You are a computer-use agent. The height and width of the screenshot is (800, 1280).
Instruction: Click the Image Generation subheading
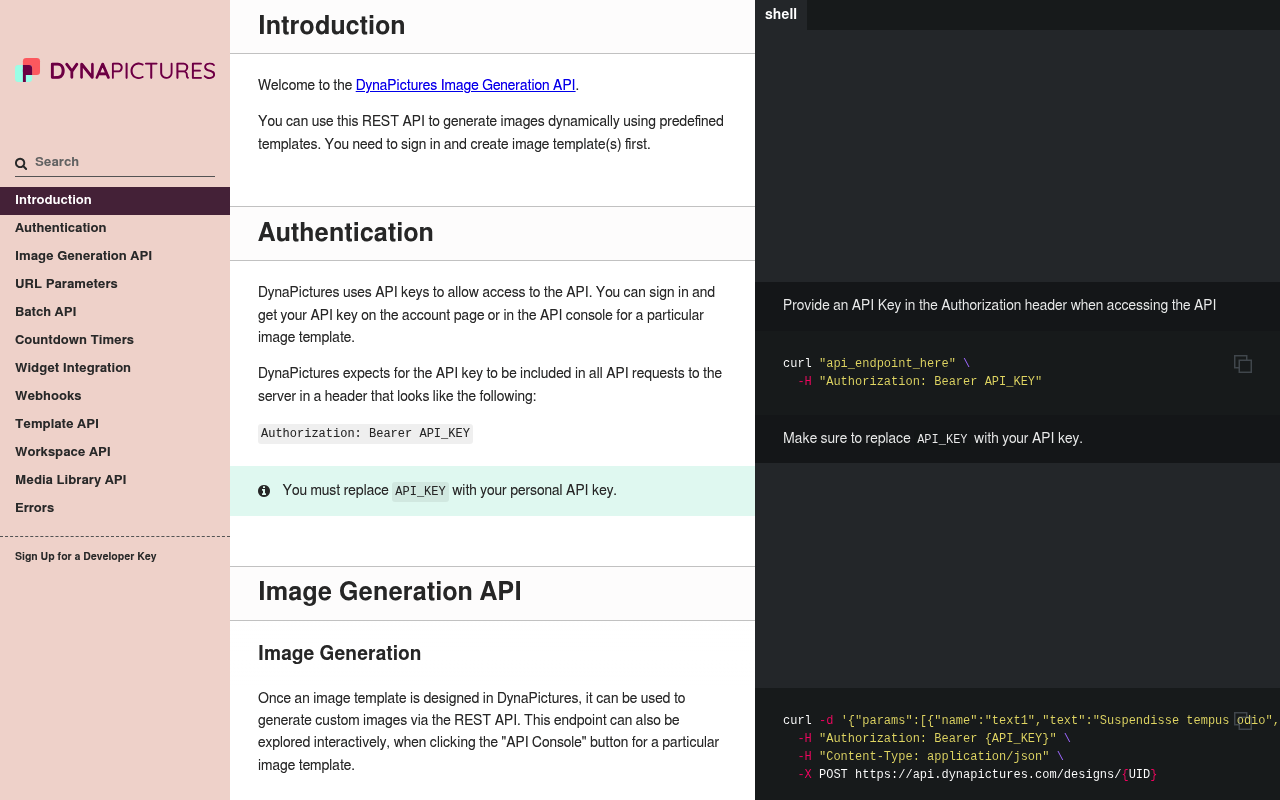340,653
